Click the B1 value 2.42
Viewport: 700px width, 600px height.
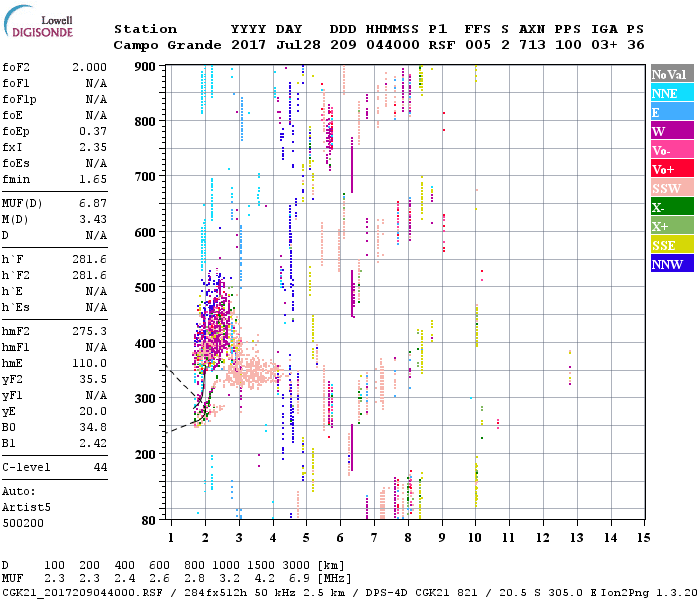pyautogui.click(x=93, y=443)
